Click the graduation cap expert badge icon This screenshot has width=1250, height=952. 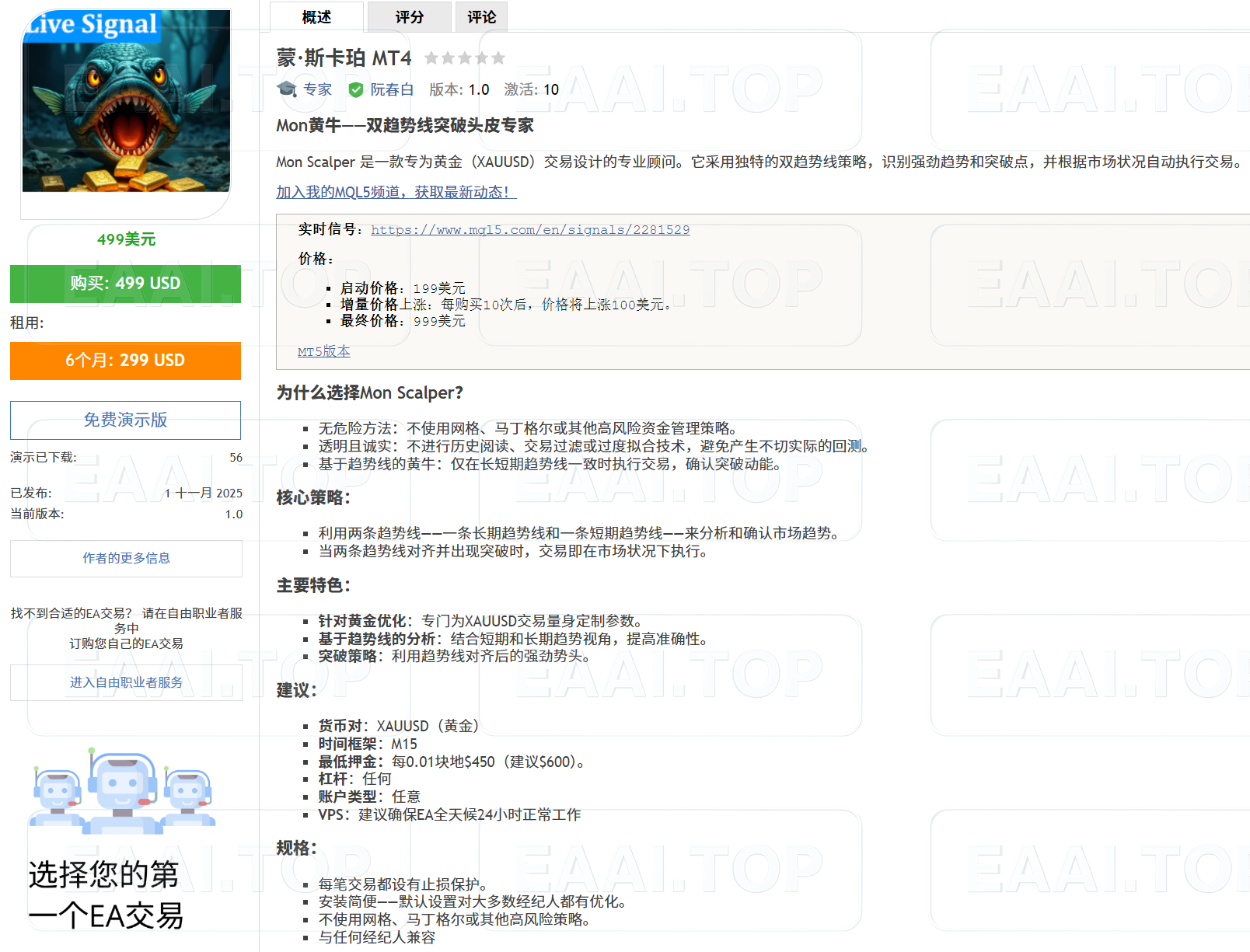point(287,89)
